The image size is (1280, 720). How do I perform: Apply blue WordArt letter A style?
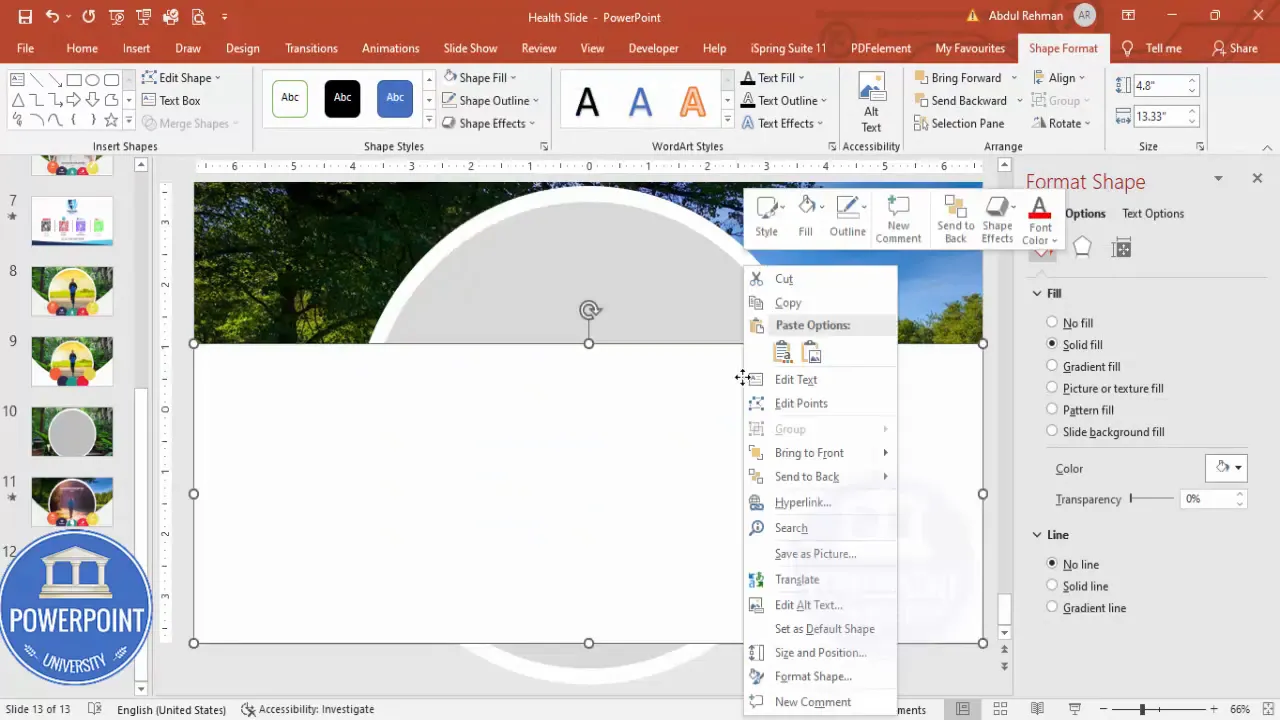pyautogui.click(x=640, y=101)
